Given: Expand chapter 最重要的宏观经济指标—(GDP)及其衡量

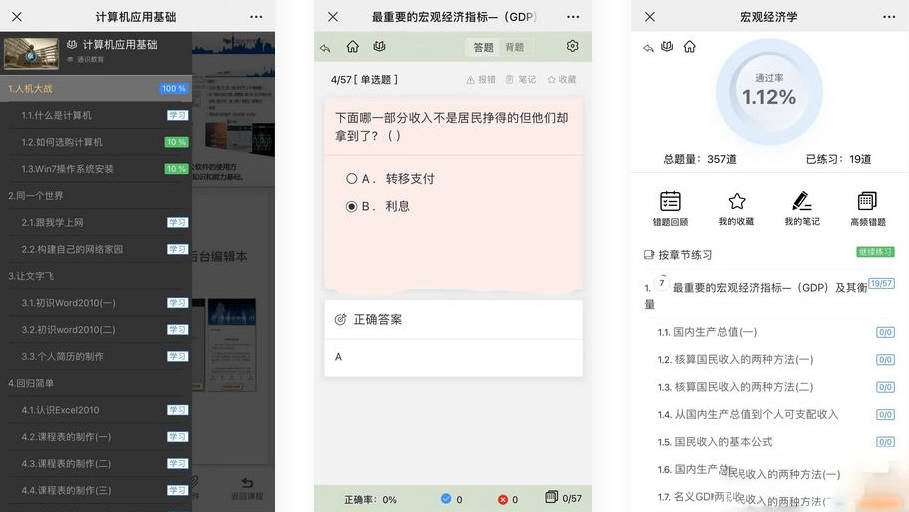Looking at the screenshot, I should [x=755, y=295].
